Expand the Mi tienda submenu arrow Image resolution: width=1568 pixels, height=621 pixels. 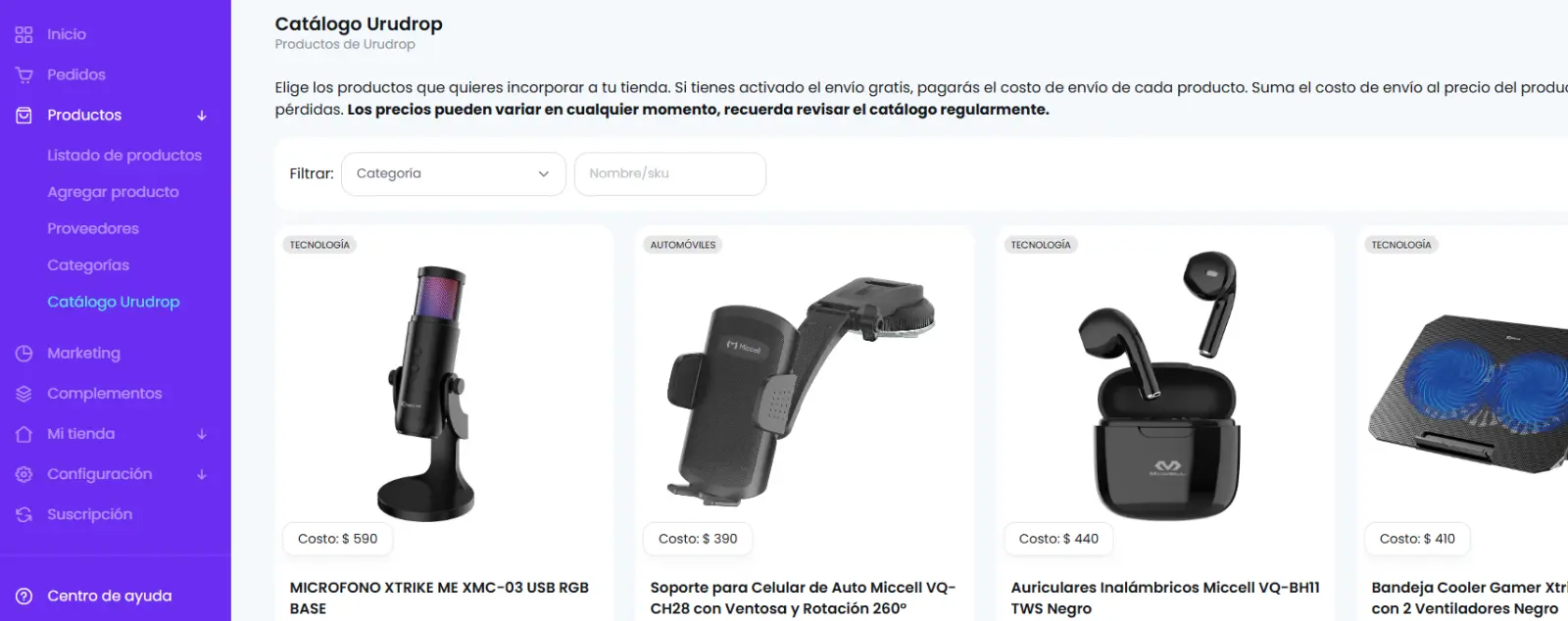pyautogui.click(x=202, y=434)
